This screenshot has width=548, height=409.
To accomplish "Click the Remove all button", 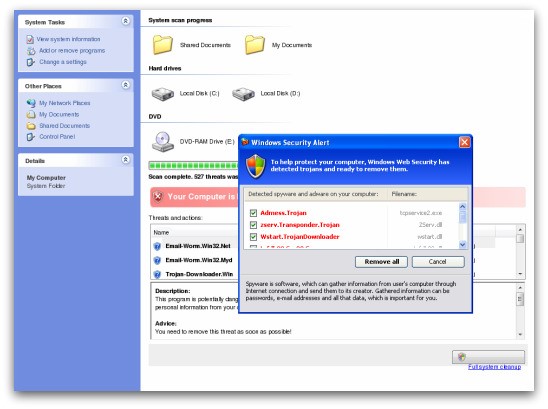I will point(381,262).
